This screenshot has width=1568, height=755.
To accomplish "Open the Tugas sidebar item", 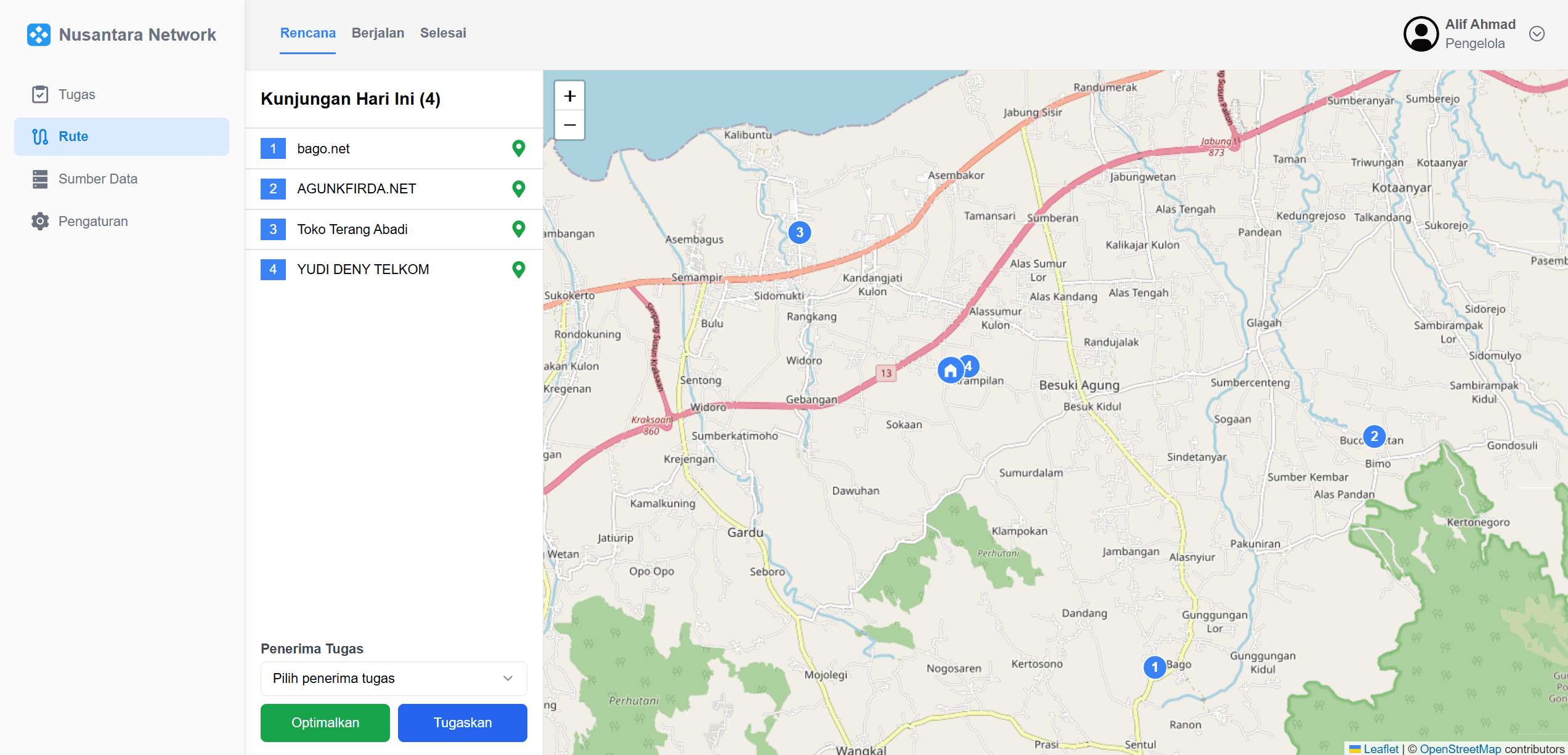I will coord(121,94).
